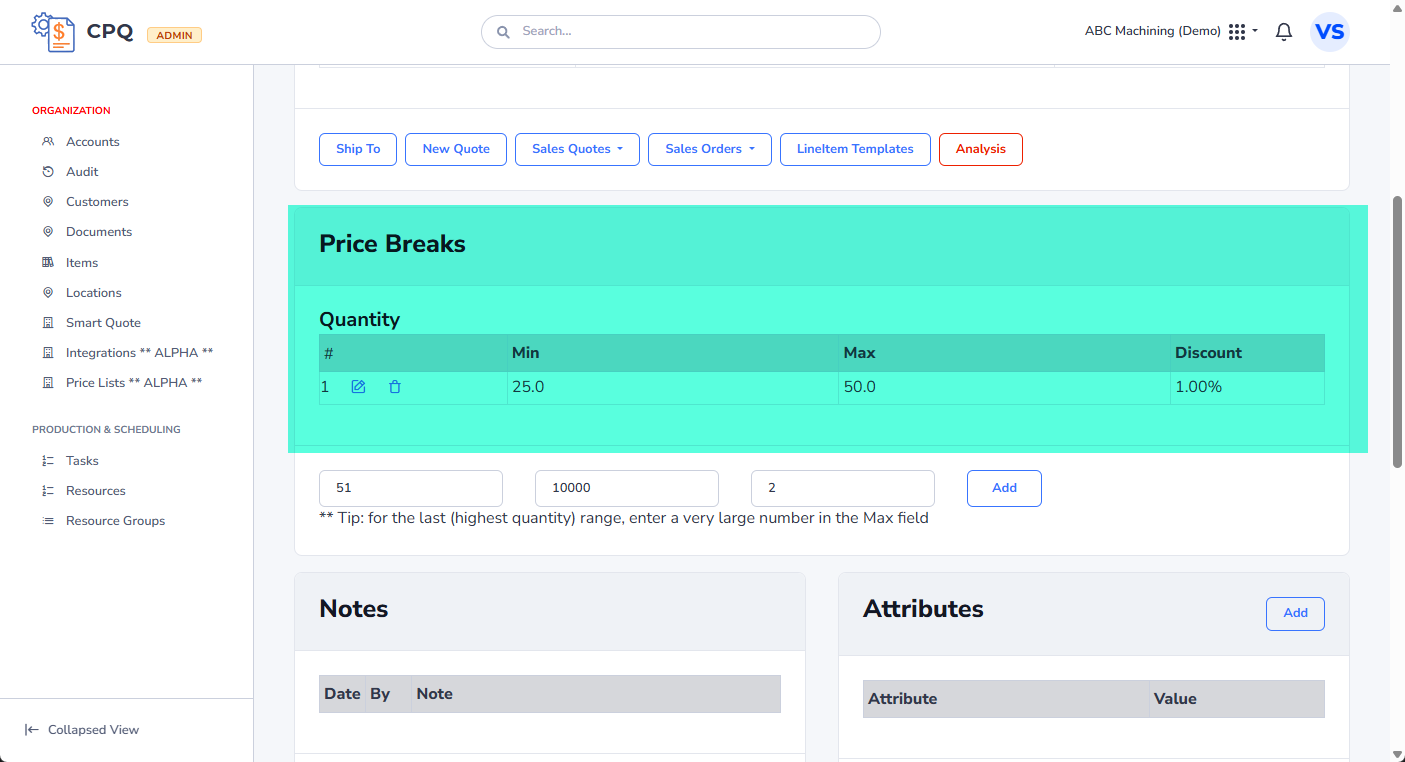Click the Resource Groups sidebar icon
Screen dimensions: 1405x762
click(x=48, y=521)
